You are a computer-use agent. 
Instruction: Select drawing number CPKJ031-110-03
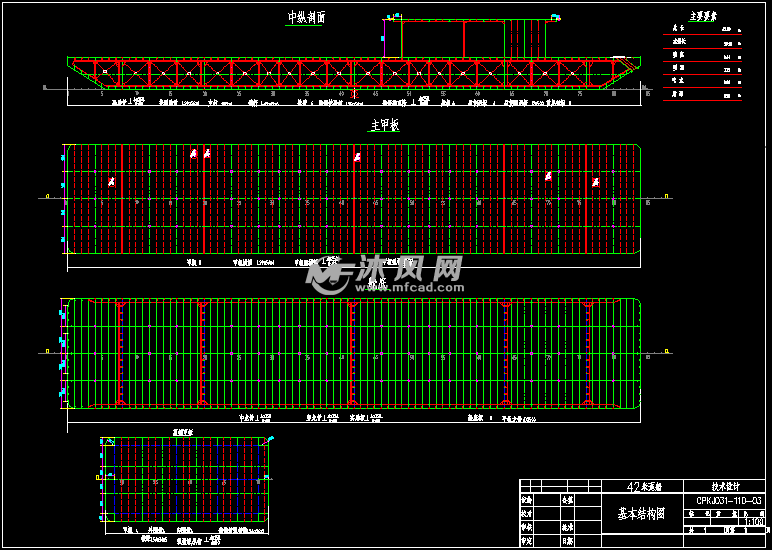[x=728, y=500]
